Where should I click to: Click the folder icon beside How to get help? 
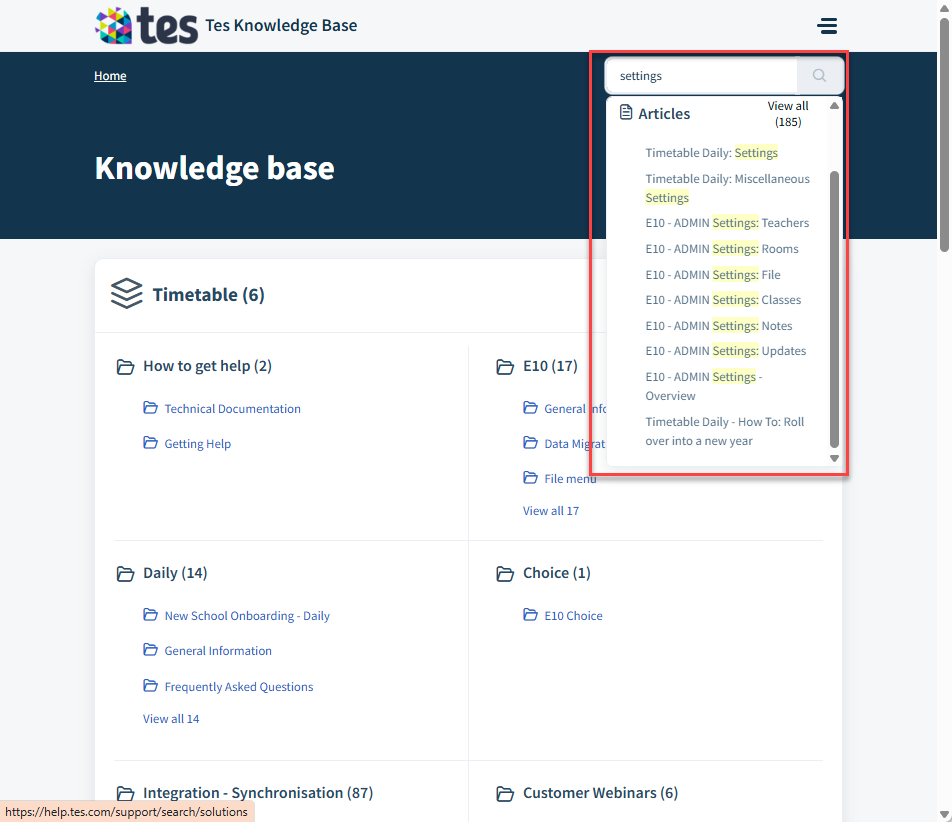[125, 367]
